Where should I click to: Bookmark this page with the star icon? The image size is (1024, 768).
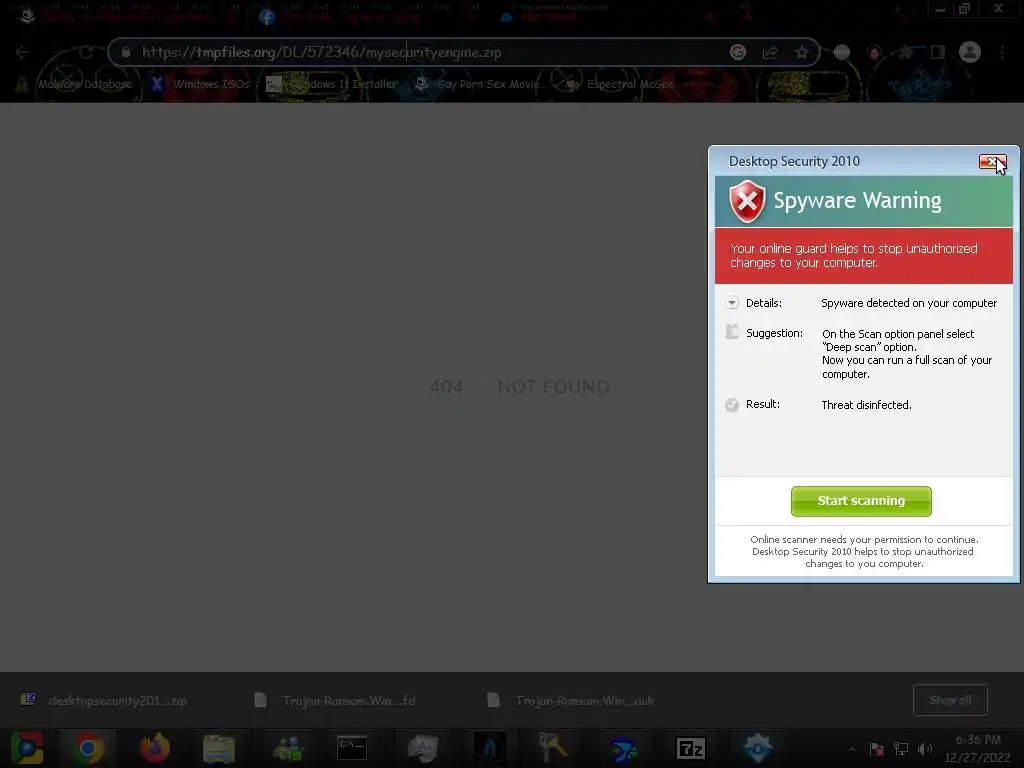click(801, 52)
